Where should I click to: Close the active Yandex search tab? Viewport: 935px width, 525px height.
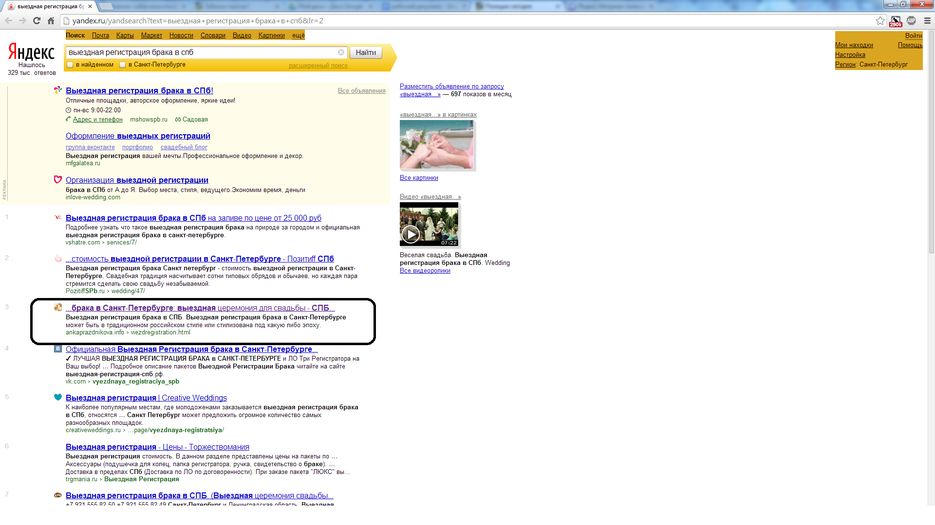pos(91,6)
